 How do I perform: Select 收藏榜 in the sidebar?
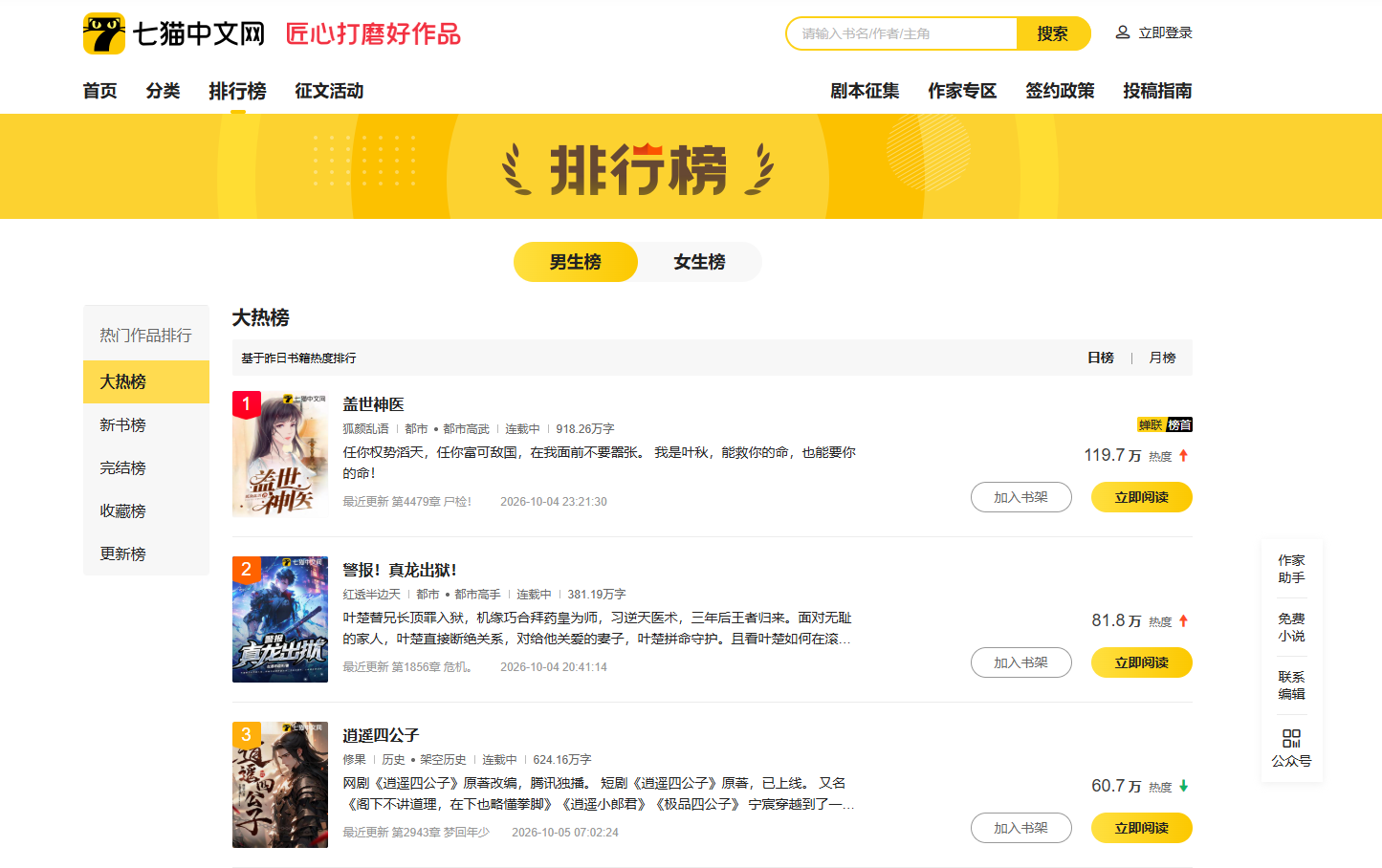pos(146,510)
